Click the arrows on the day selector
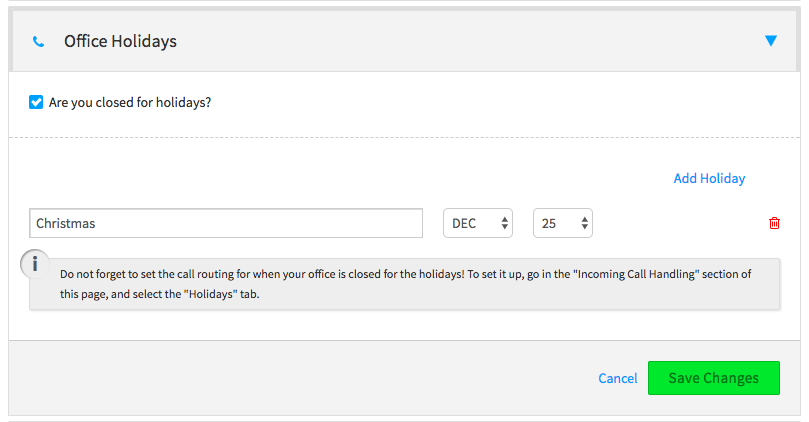Screen dimensions: 809x422 pos(585,223)
